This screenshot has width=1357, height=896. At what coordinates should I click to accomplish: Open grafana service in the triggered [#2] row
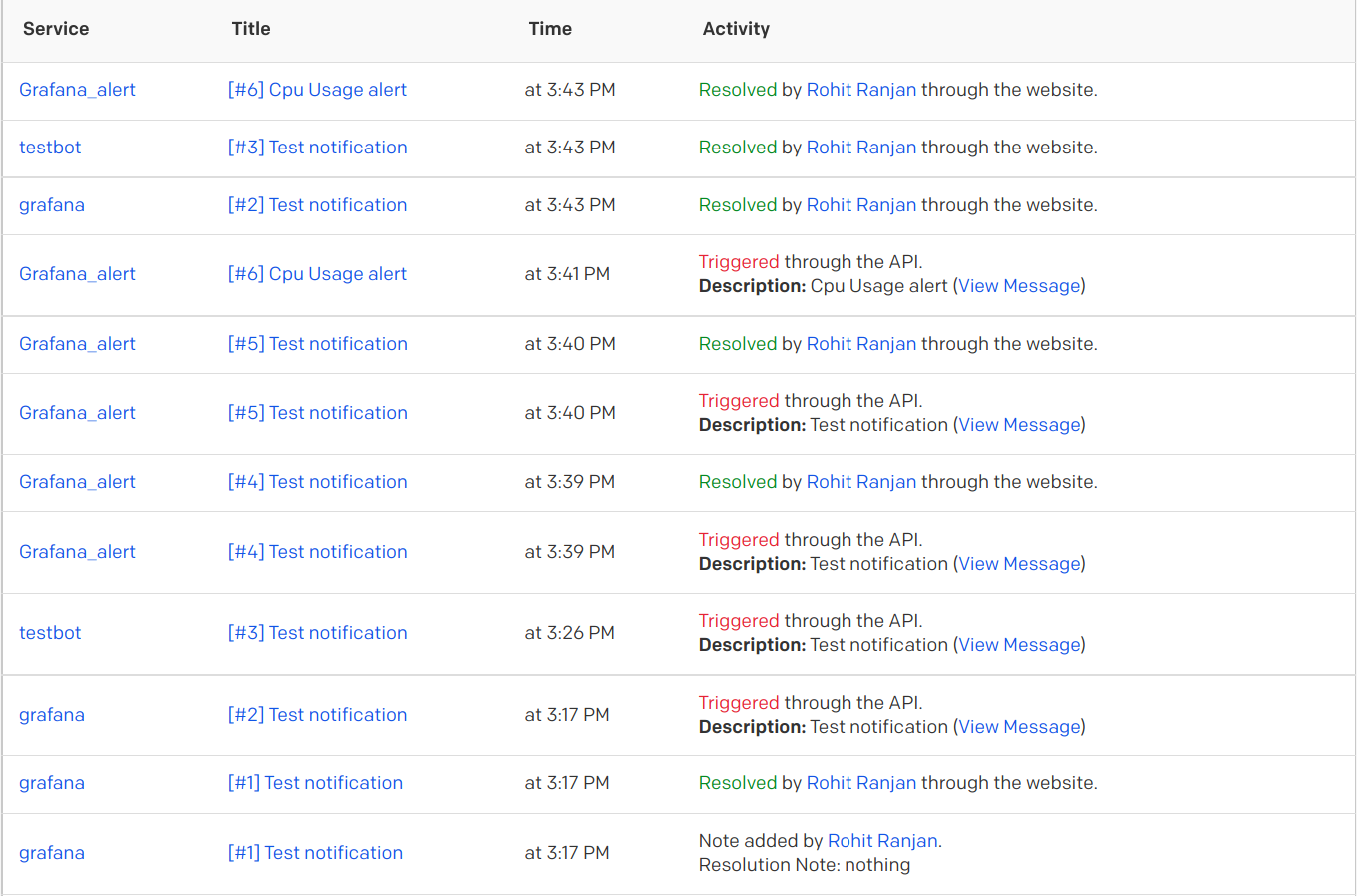(x=52, y=715)
